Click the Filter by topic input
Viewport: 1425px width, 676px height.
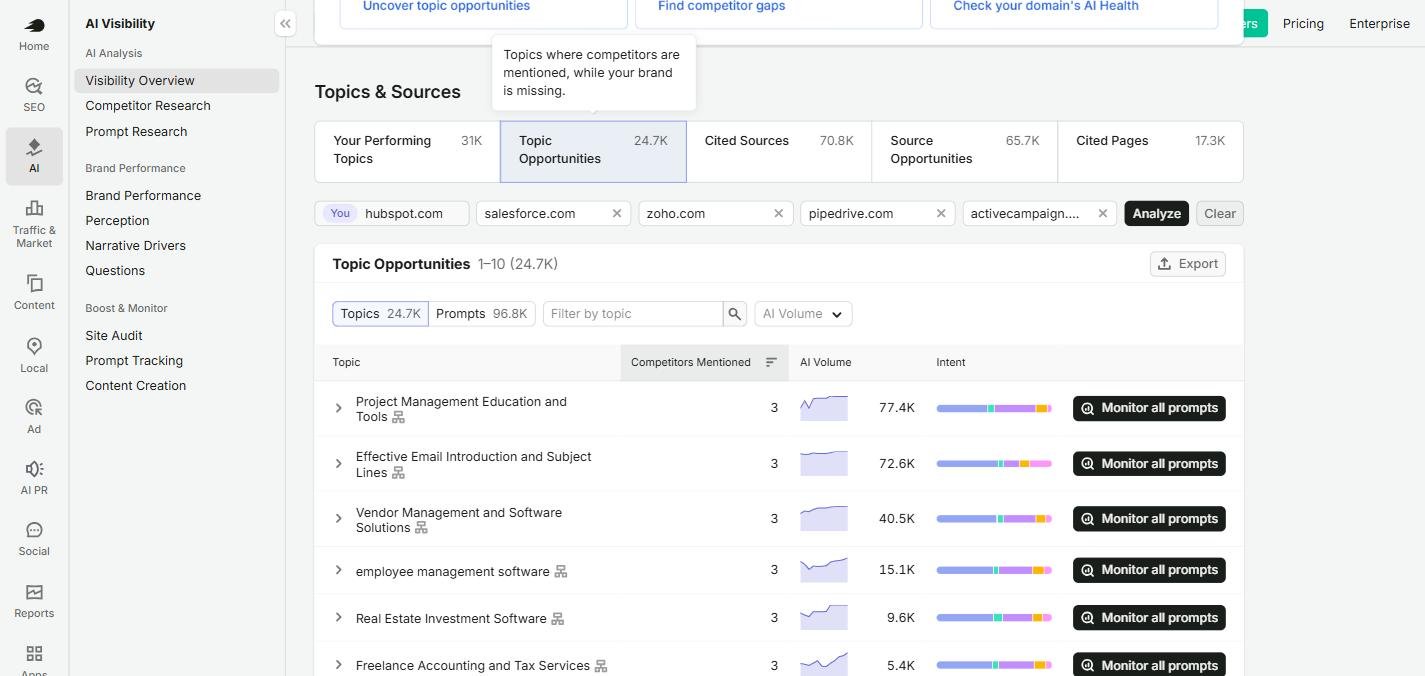pyautogui.click(x=633, y=314)
